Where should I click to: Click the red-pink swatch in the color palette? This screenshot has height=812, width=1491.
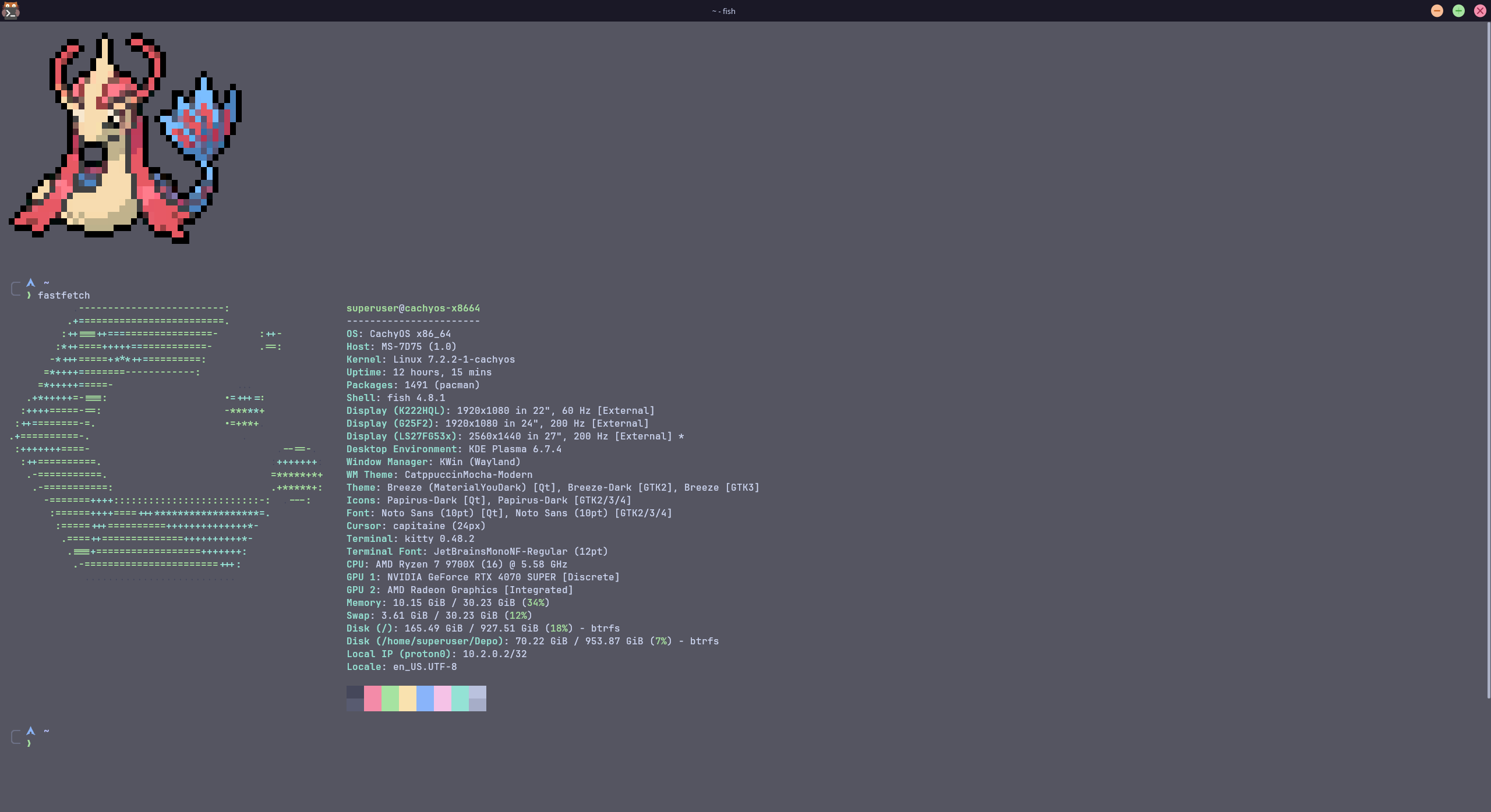pos(373,698)
